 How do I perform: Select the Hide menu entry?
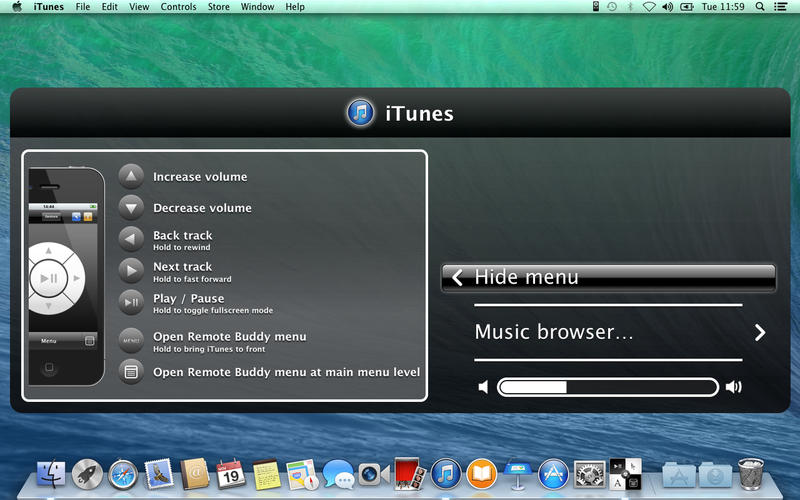click(x=608, y=278)
